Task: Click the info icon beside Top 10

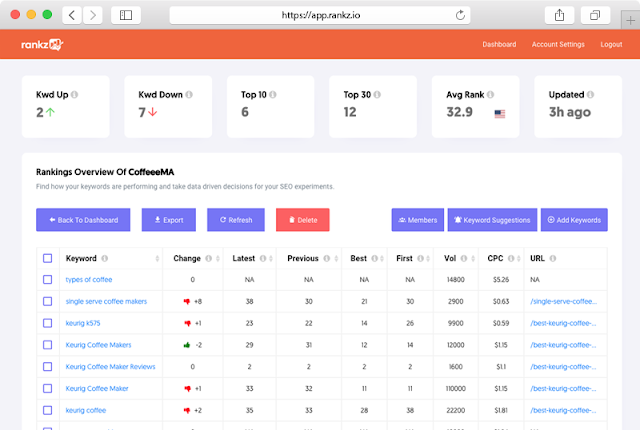Action: [x=273, y=95]
